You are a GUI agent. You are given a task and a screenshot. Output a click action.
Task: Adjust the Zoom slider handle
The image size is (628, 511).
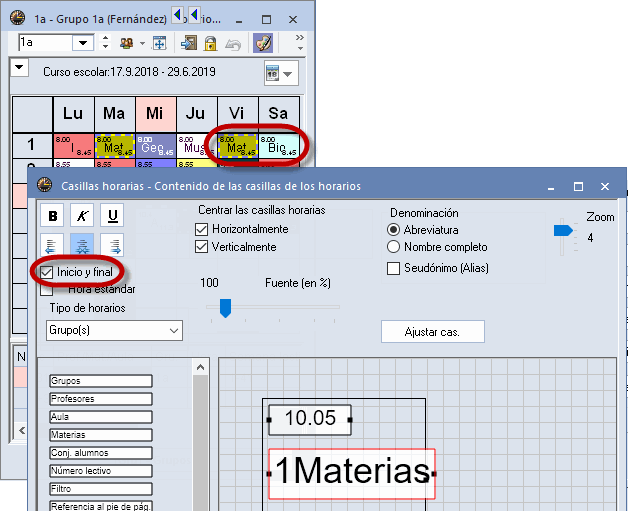point(563,231)
